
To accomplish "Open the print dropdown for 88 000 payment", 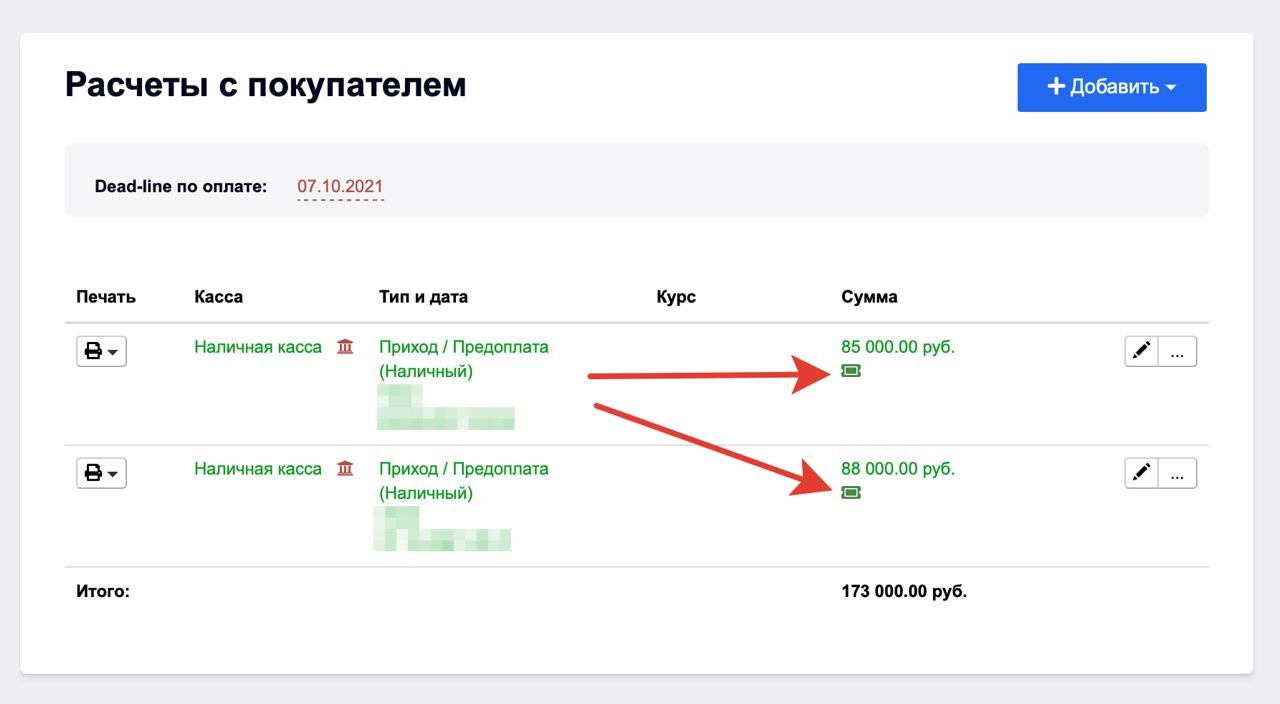I will pyautogui.click(x=102, y=473).
